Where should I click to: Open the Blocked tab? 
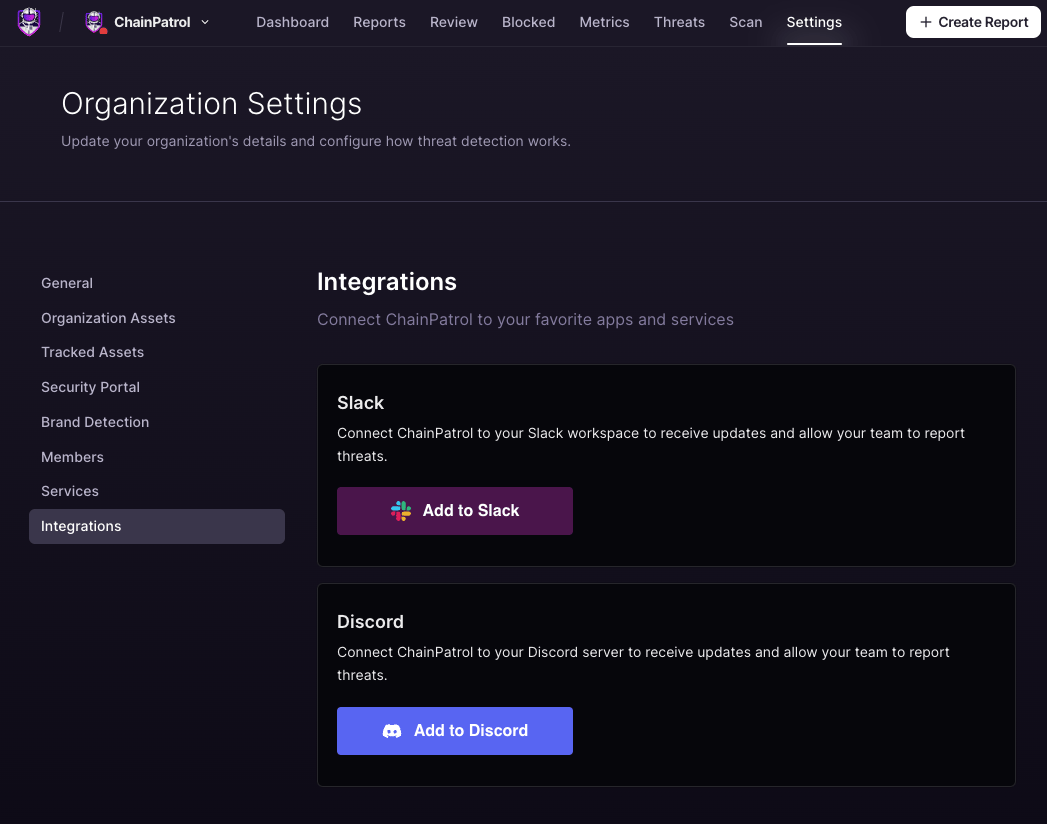click(x=528, y=22)
